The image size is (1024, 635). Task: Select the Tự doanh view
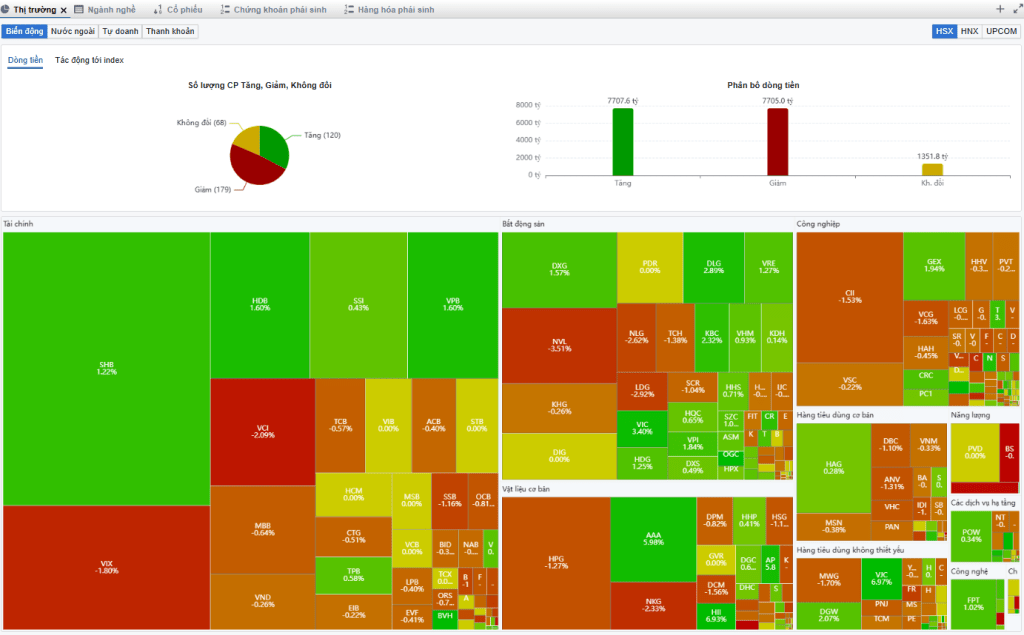coord(120,31)
